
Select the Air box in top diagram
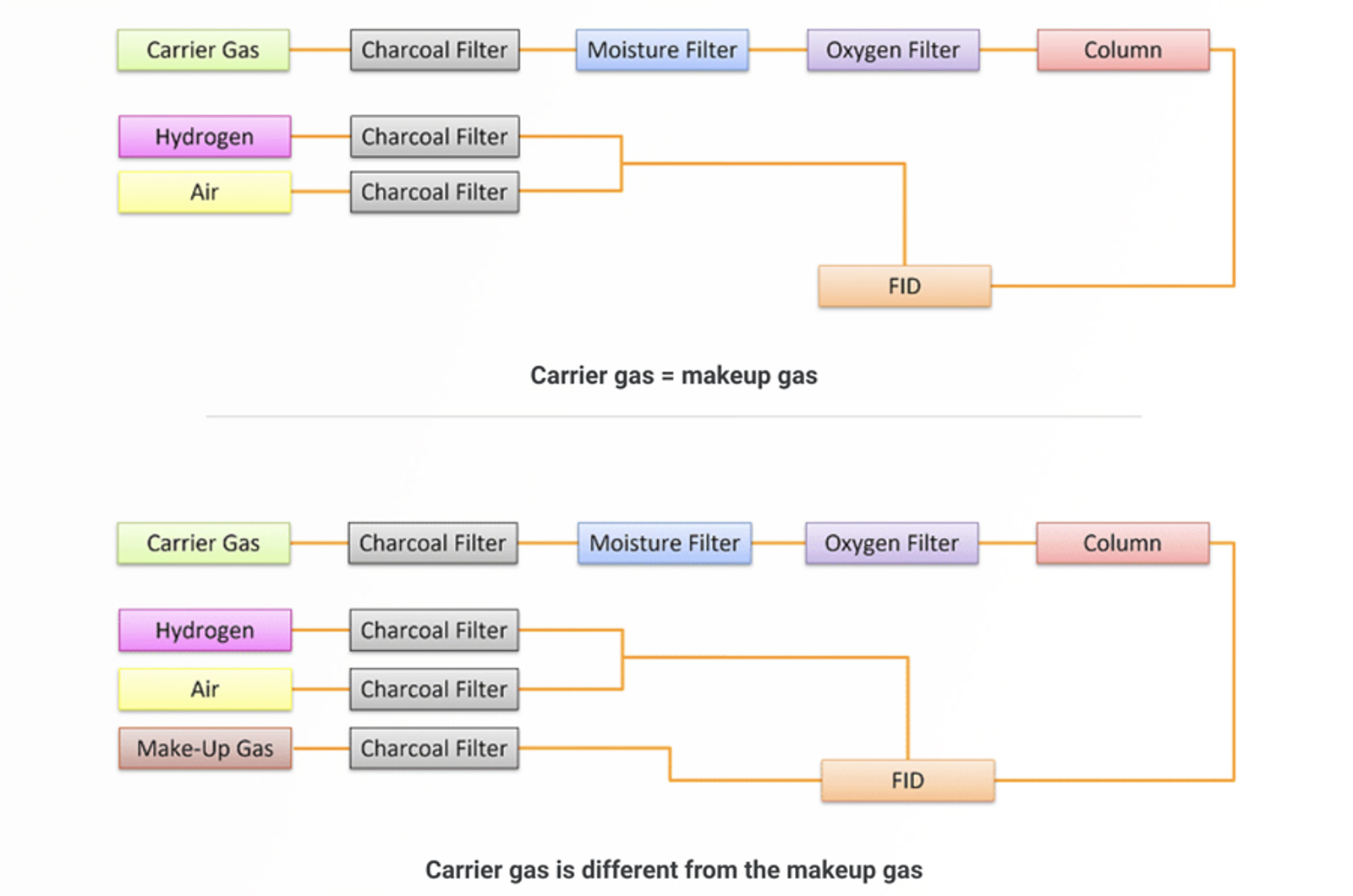(x=205, y=193)
